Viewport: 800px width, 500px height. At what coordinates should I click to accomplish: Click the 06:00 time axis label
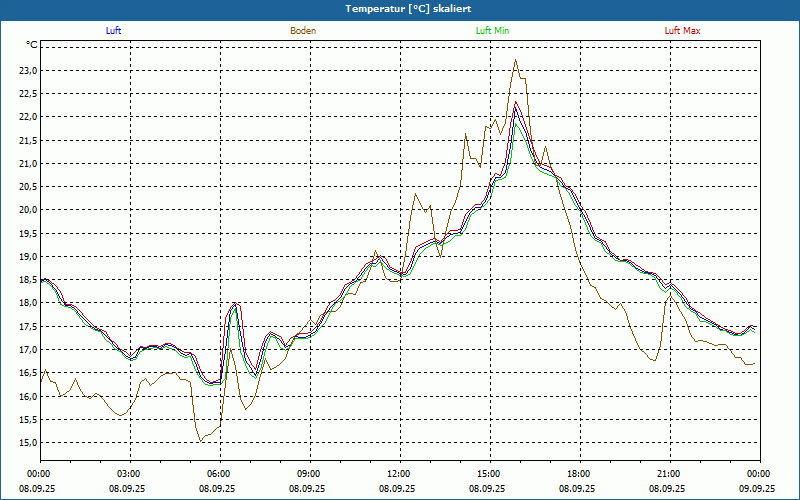tap(219, 474)
